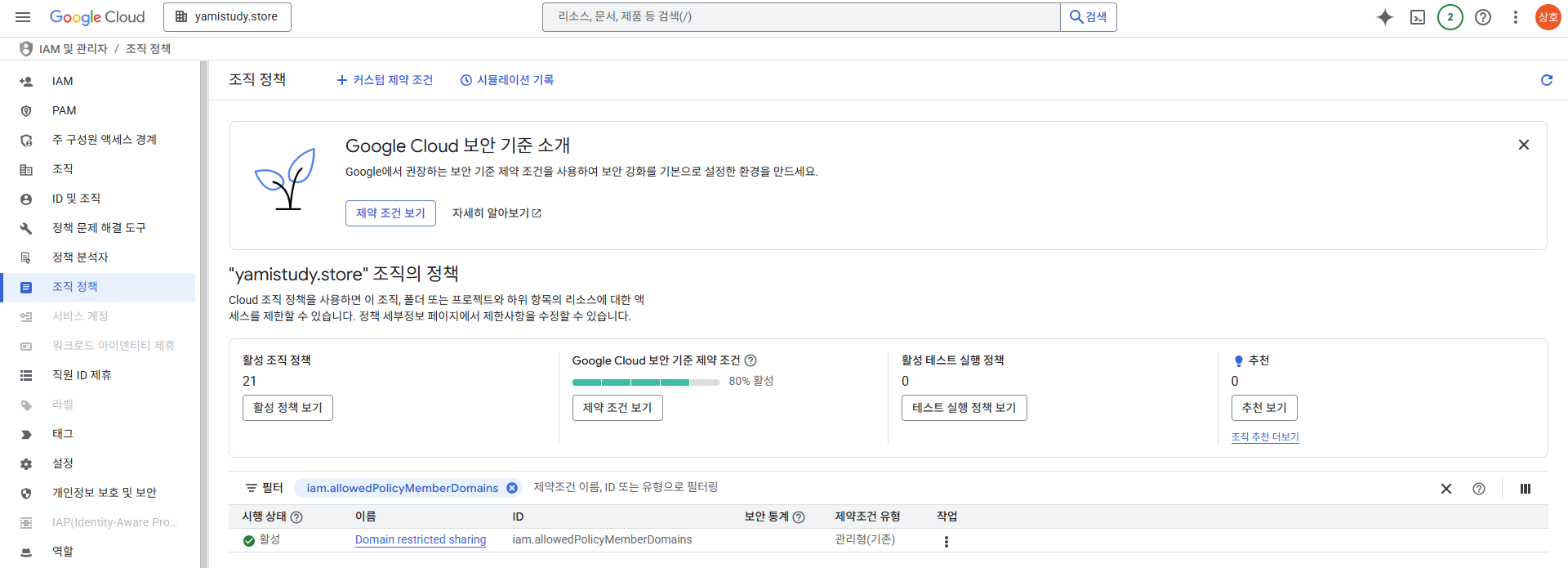Open 조직 추천 더보기 link
Viewport: 1568px width, 568px height.
[1265, 437]
